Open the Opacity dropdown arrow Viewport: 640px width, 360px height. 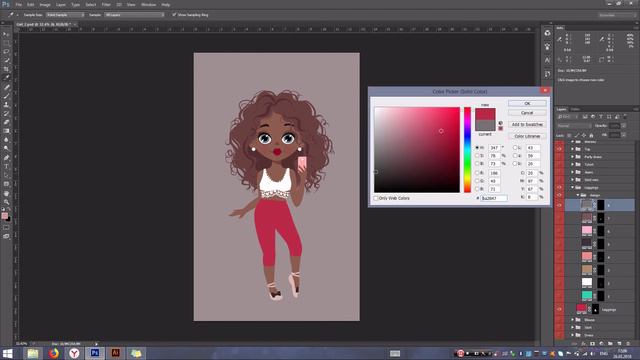[x=624, y=126]
